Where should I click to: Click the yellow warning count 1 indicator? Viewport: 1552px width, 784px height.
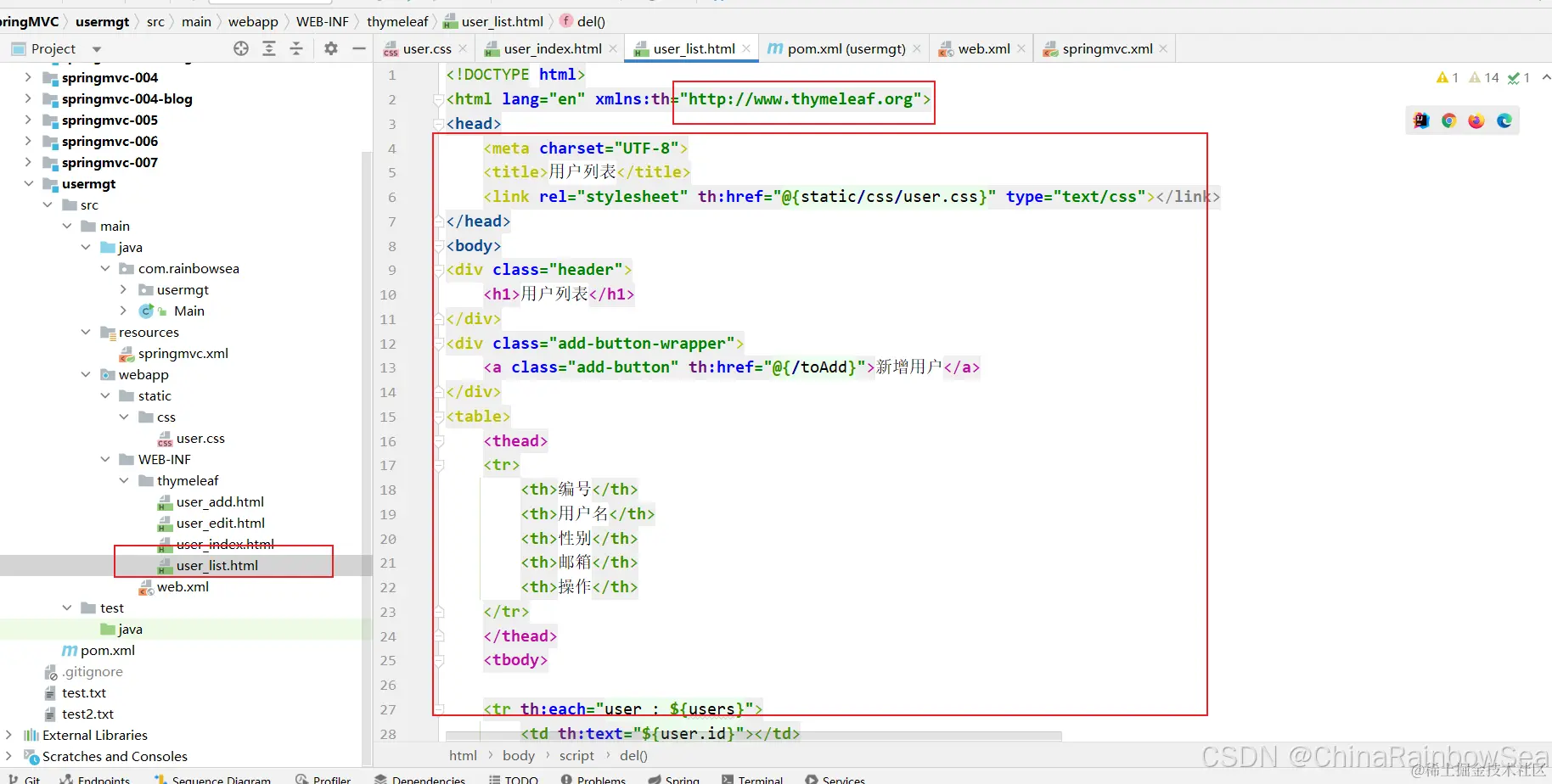tap(1448, 78)
